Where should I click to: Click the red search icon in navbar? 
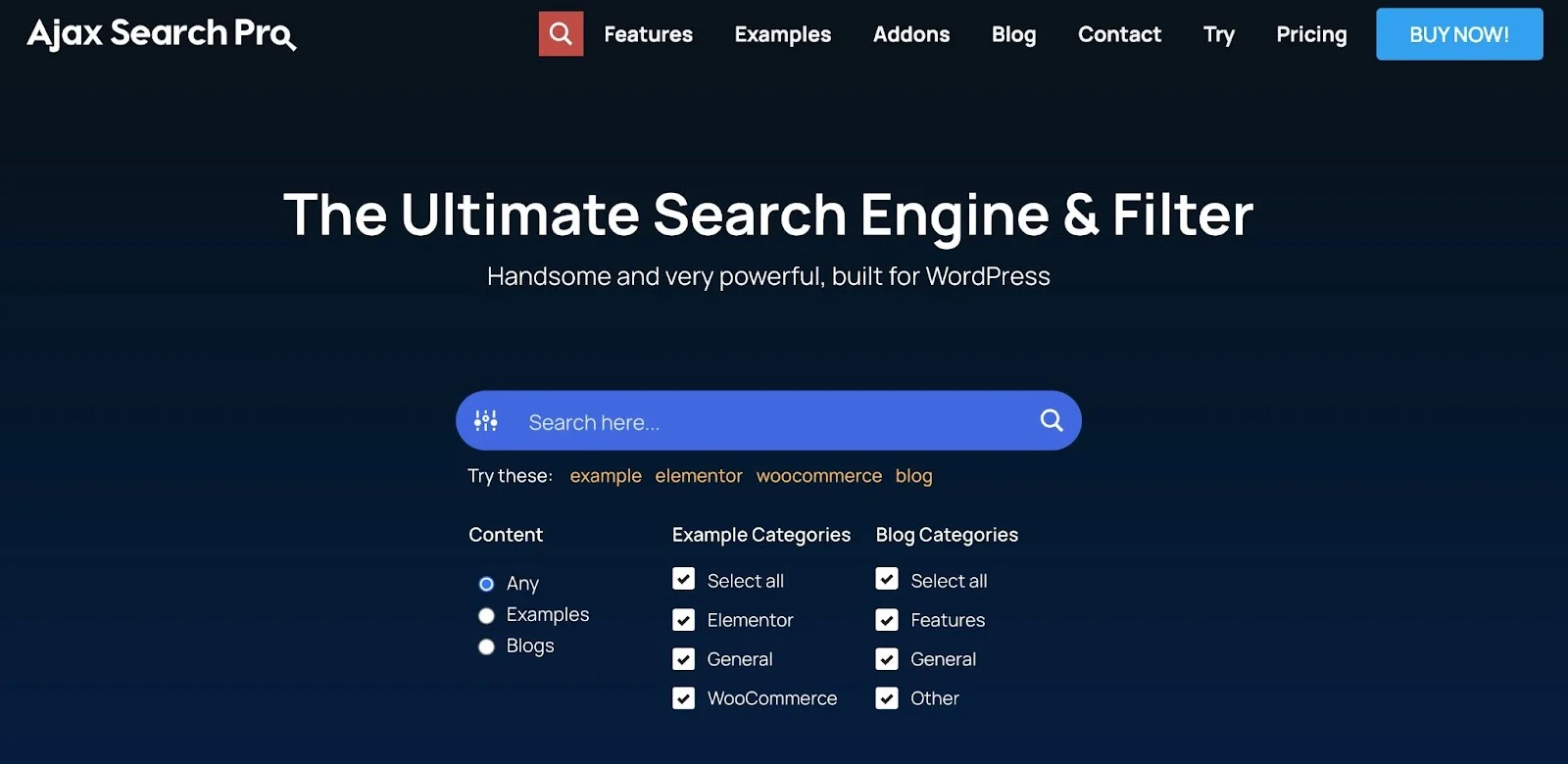coord(561,34)
